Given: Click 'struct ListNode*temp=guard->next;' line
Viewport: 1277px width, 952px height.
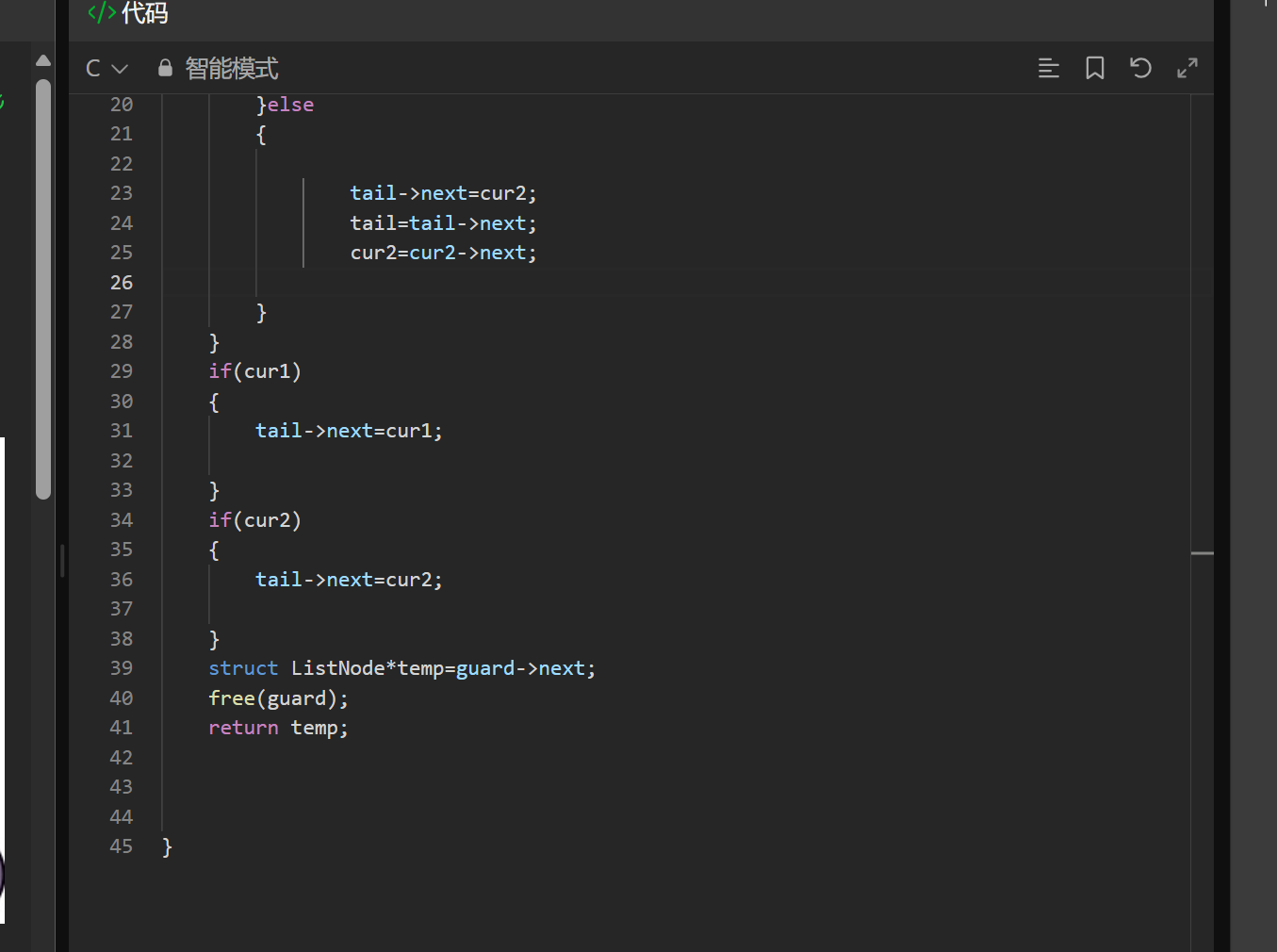Looking at the screenshot, I should tap(402, 668).
